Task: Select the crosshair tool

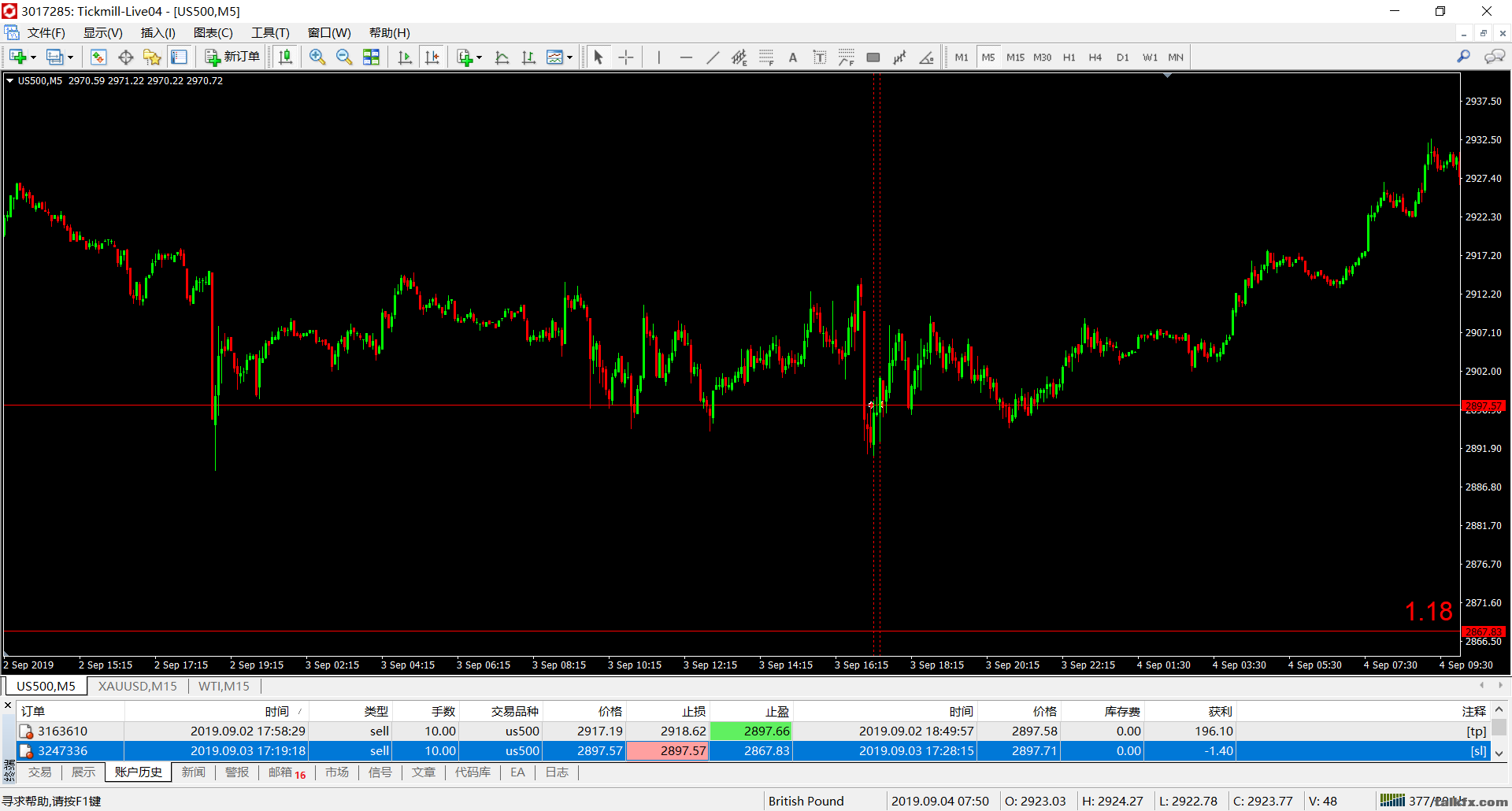Action: coord(626,57)
